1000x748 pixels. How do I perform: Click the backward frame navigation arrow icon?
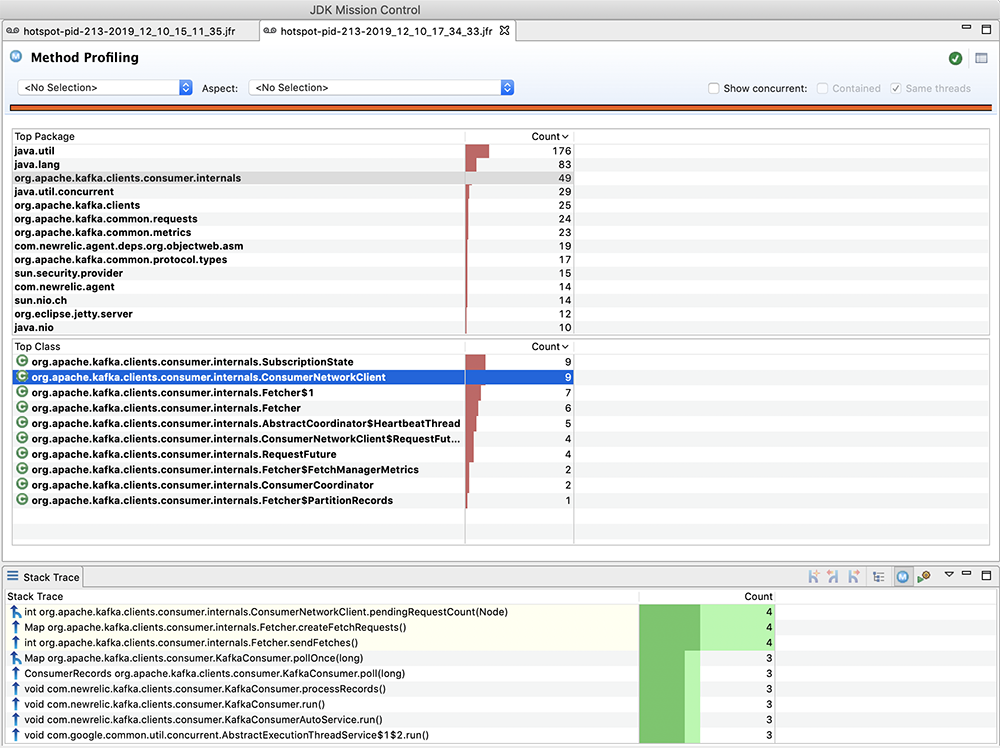[832, 576]
